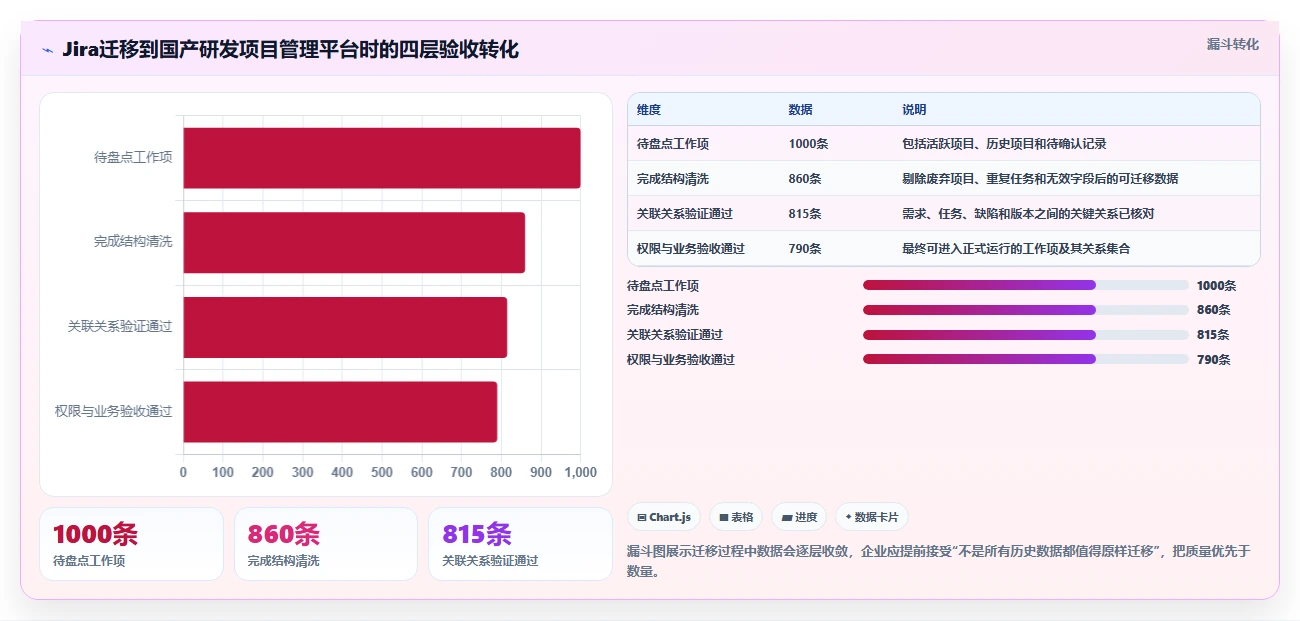Click the 待盘点工作项 bar in the chart

coord(382,158)
